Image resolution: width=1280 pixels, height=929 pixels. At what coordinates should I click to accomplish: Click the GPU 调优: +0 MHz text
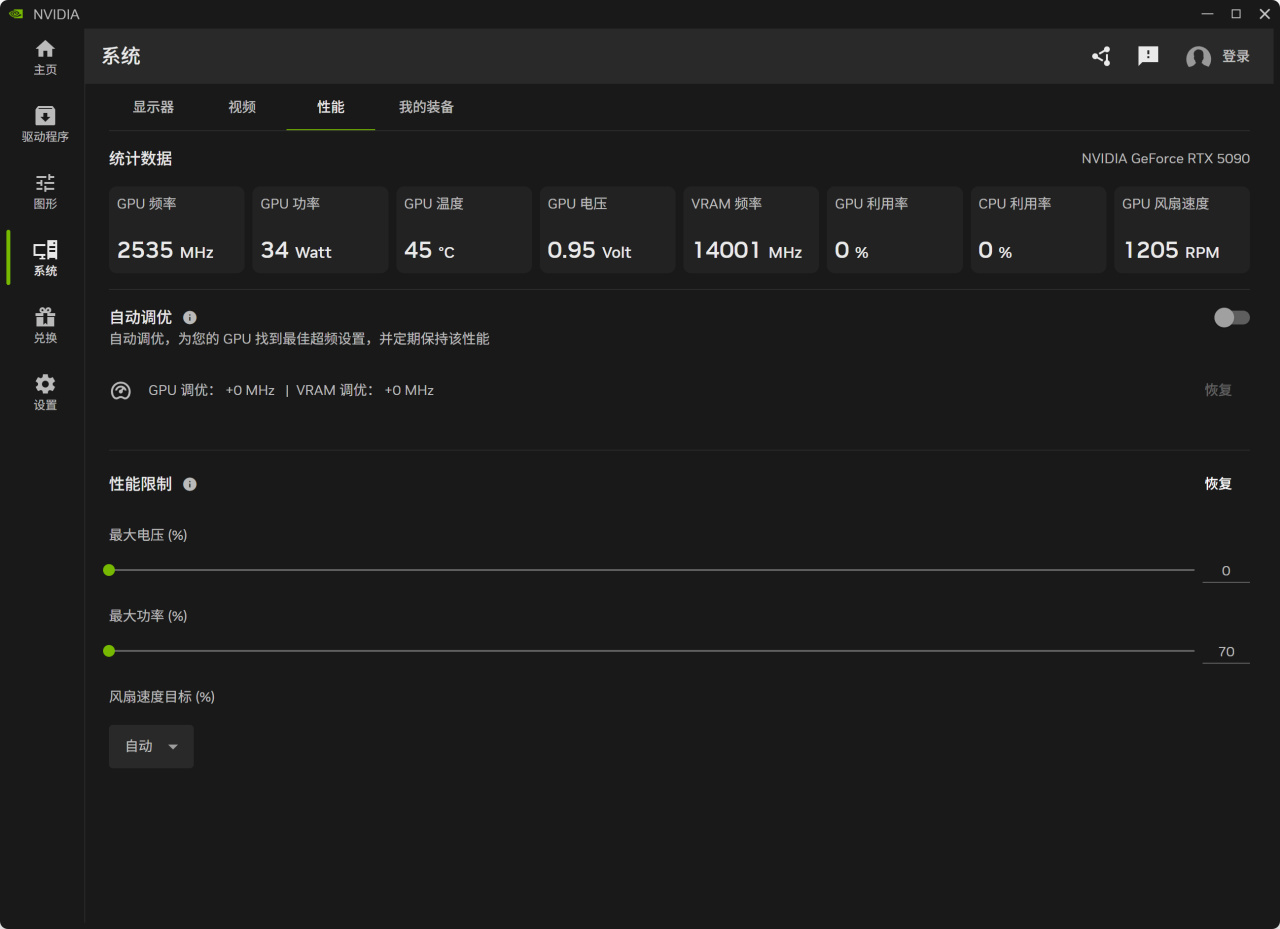[x=211, y=390]
